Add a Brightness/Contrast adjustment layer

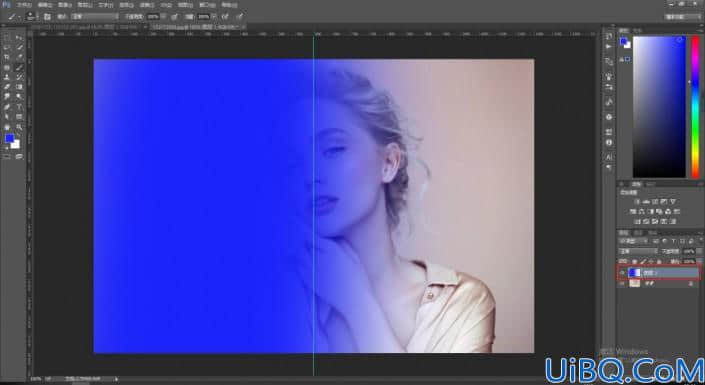637,201
